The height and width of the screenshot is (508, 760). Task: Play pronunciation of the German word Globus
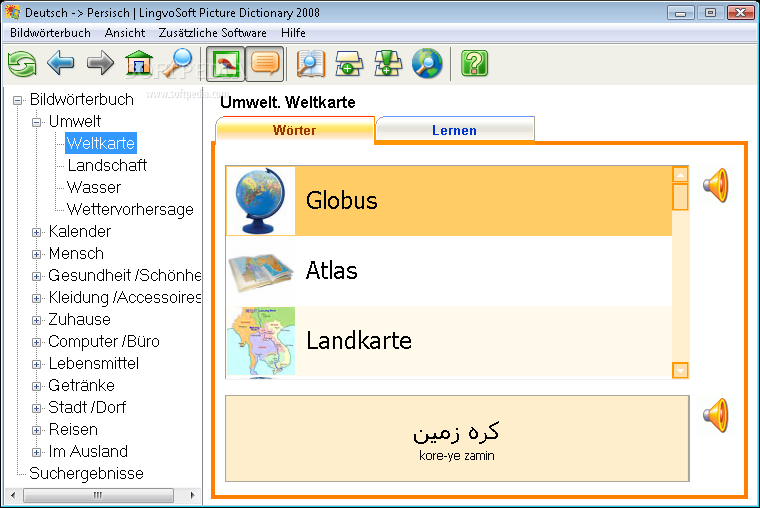716,185
